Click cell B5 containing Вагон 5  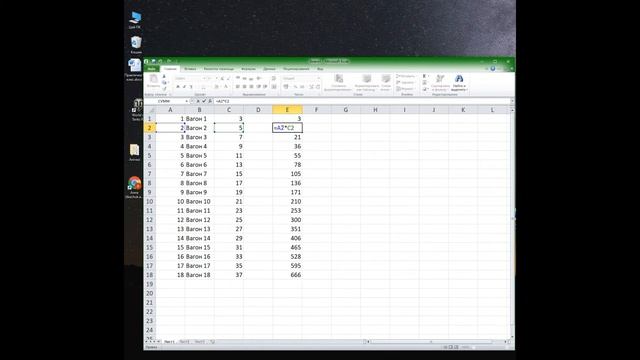[x=199, y=156]
